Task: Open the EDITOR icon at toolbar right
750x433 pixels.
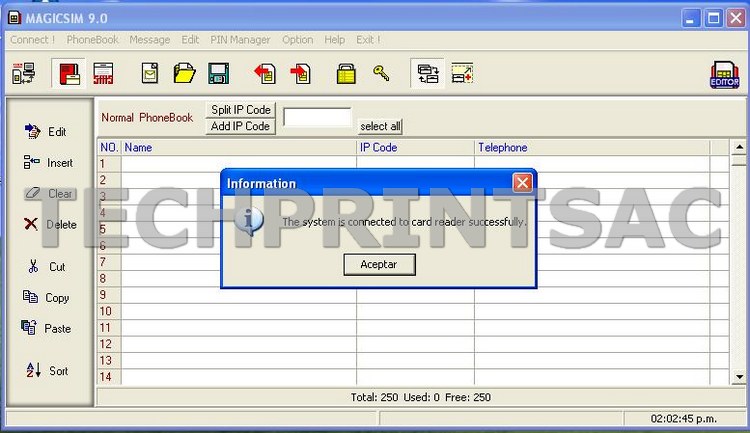Action: (725, 75)
